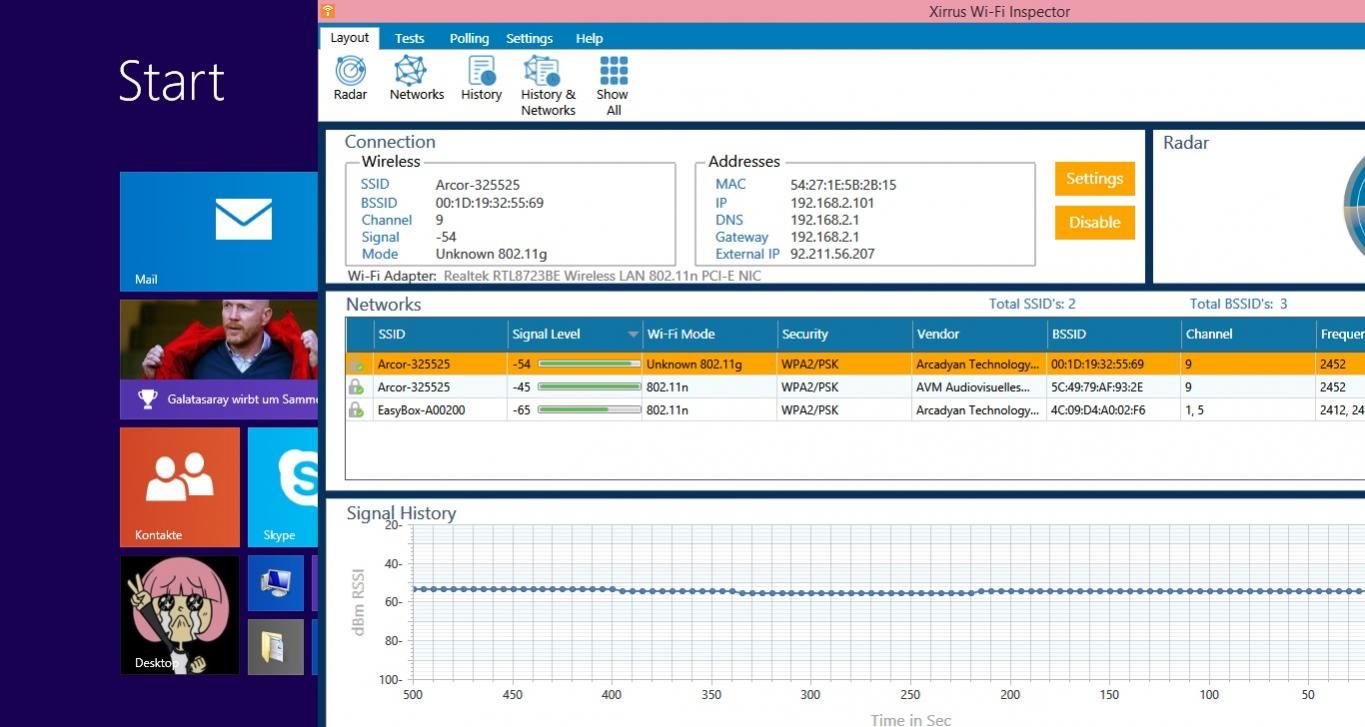Click the Vendor column header

point(980,334)
